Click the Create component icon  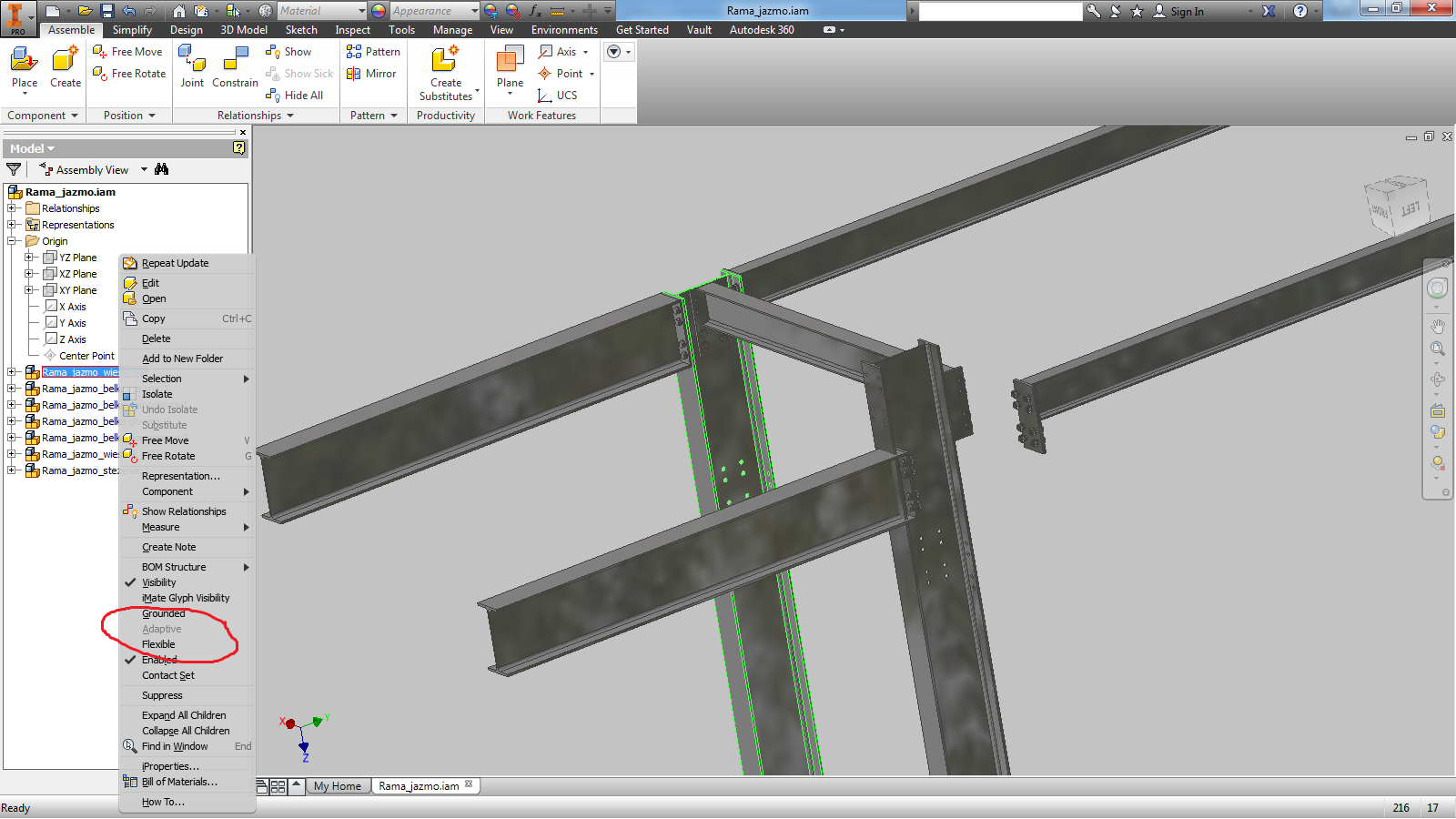point(66,60)
